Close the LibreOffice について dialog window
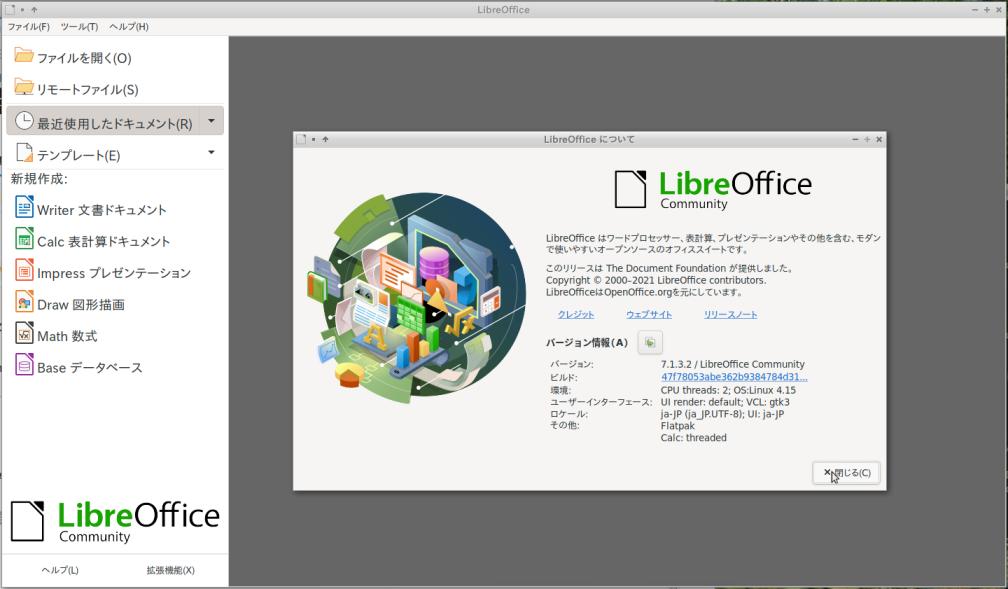1008x589 pixels. pos(879,139)
